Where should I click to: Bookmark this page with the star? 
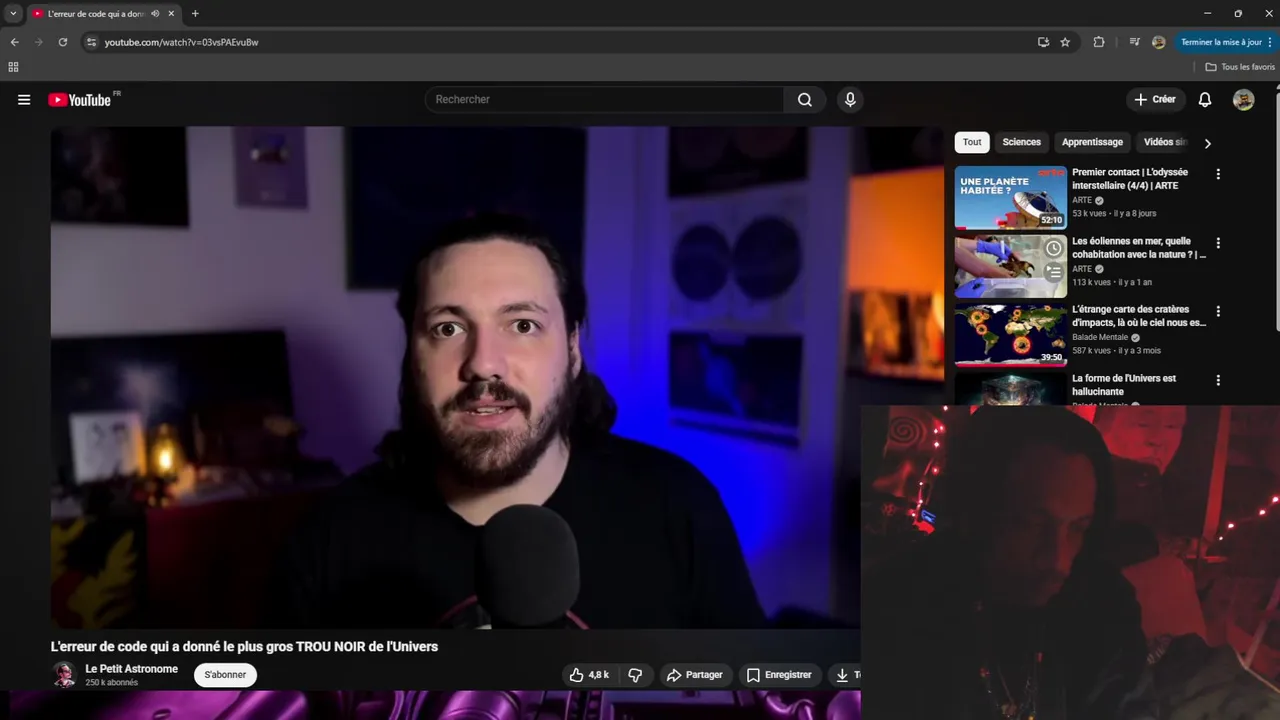1065,42
